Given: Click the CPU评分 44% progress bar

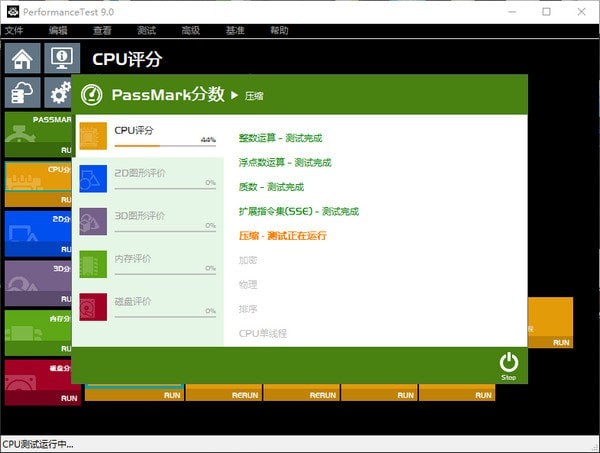Looking at the screenshot, I should pos(165,147).
